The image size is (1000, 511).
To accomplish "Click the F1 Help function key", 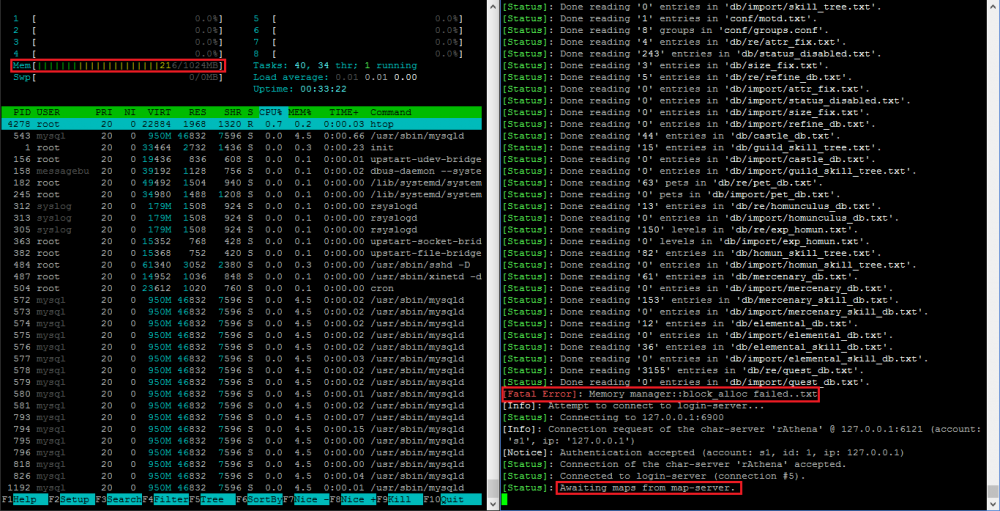I will tap(24, 500).
